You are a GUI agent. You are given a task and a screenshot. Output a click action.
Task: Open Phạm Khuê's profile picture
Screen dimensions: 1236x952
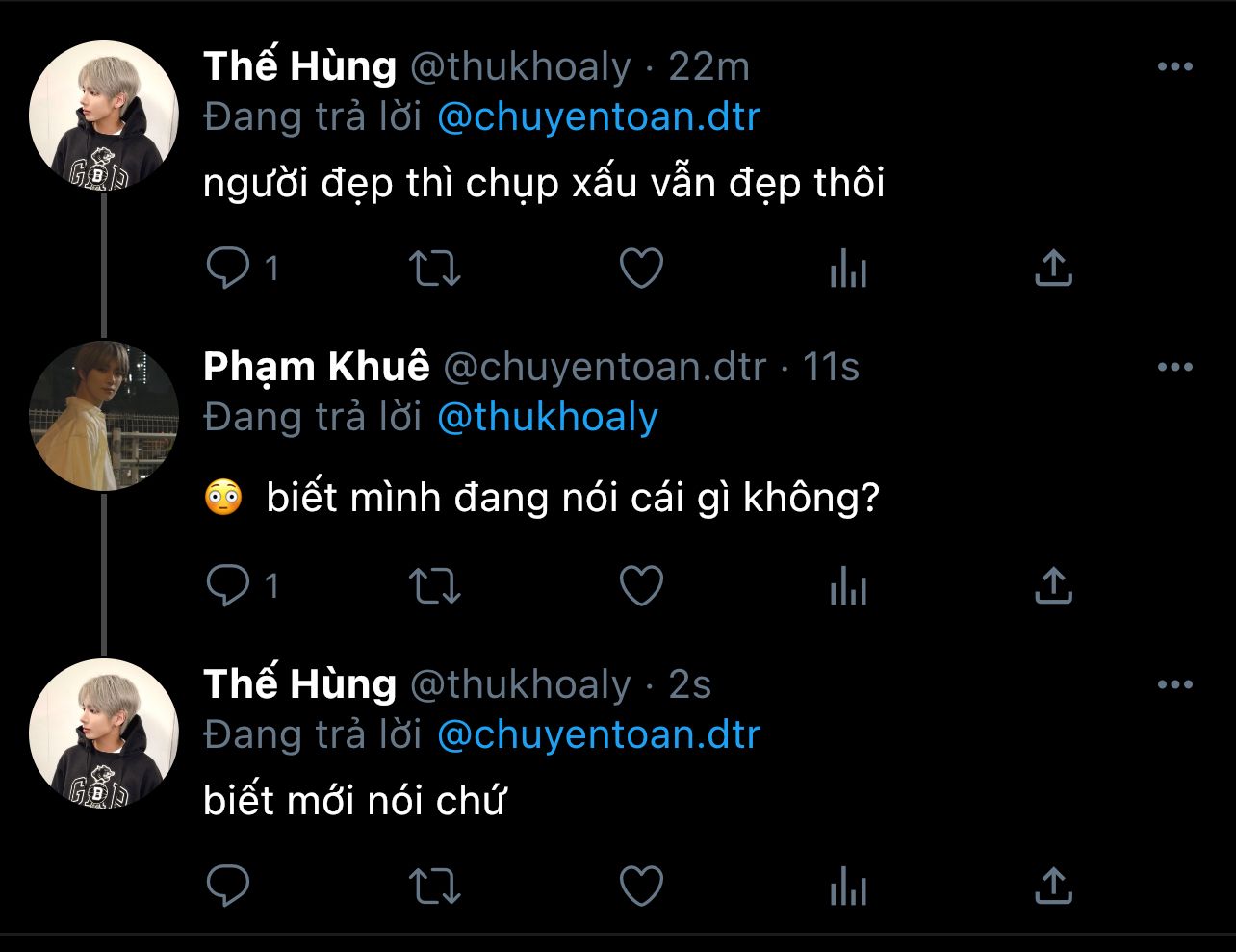(x=104, y=416)
